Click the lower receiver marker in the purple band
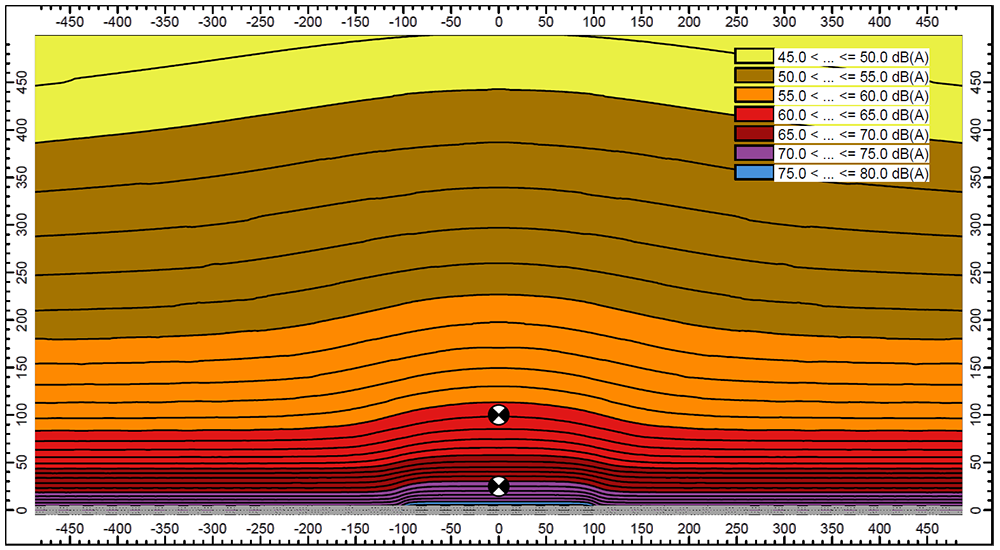1000x550 pixels. [498, 486]
